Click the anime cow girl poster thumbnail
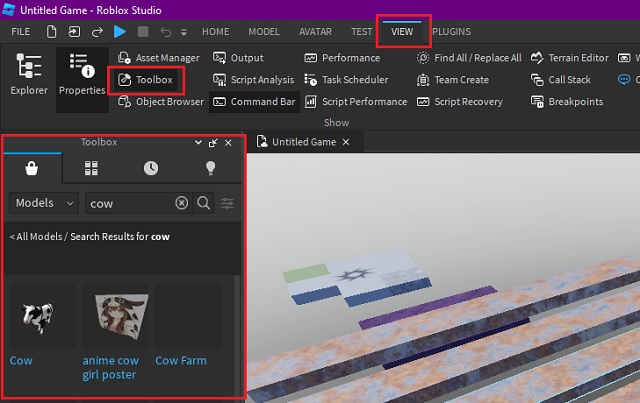This screenshot has height=403, width=640. (x=115, y=317)
